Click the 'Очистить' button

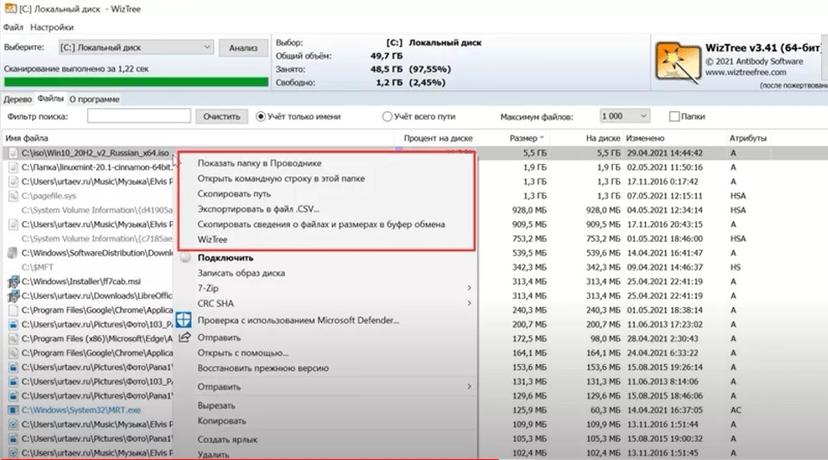click(x=222, y=117)
